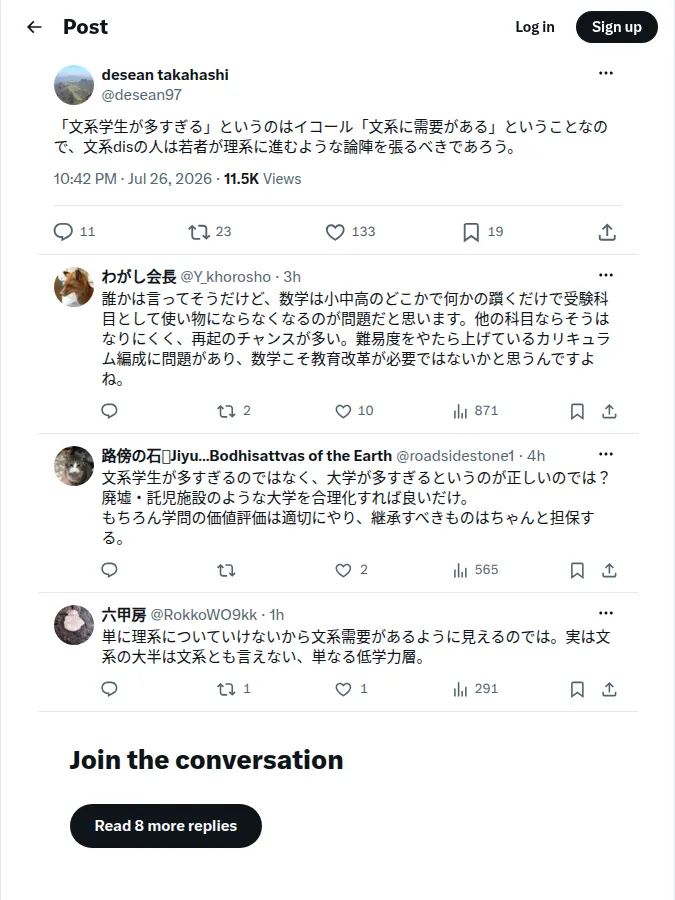Go back using the arrow beside Post
This screenshot has width=675, height=900.
34,27
